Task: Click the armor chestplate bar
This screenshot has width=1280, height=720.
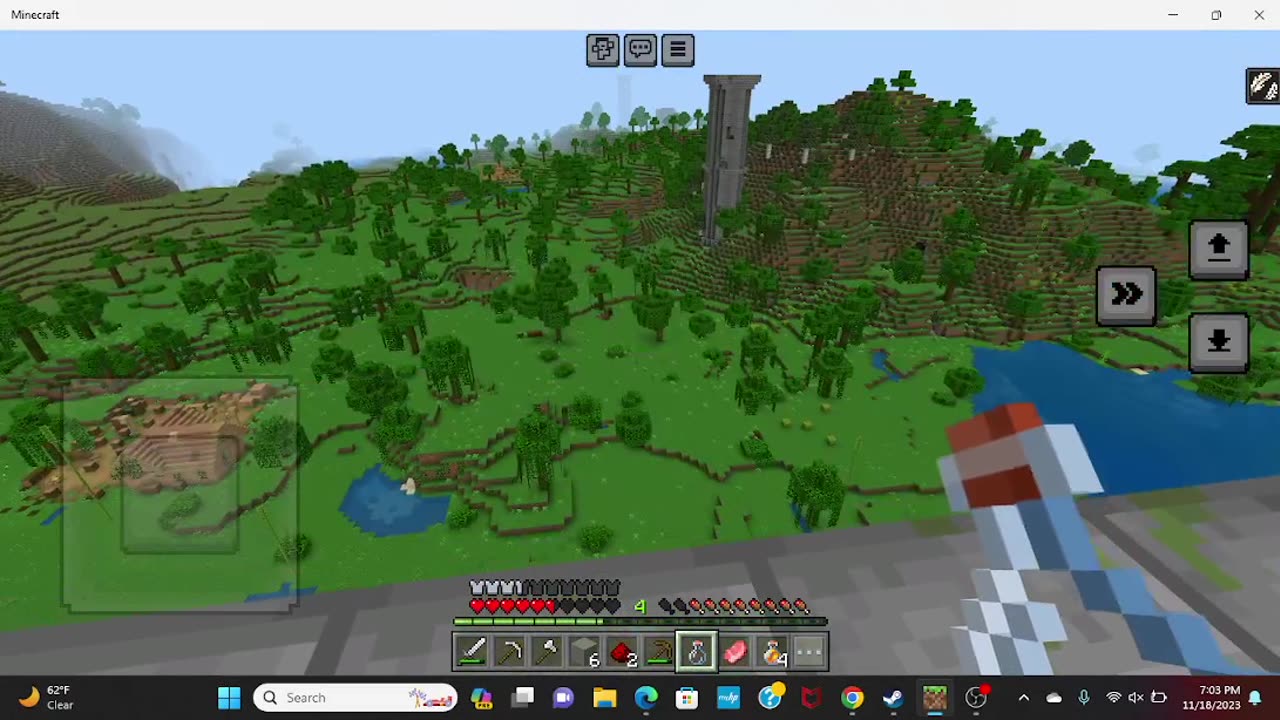Action: click(545, 588)
